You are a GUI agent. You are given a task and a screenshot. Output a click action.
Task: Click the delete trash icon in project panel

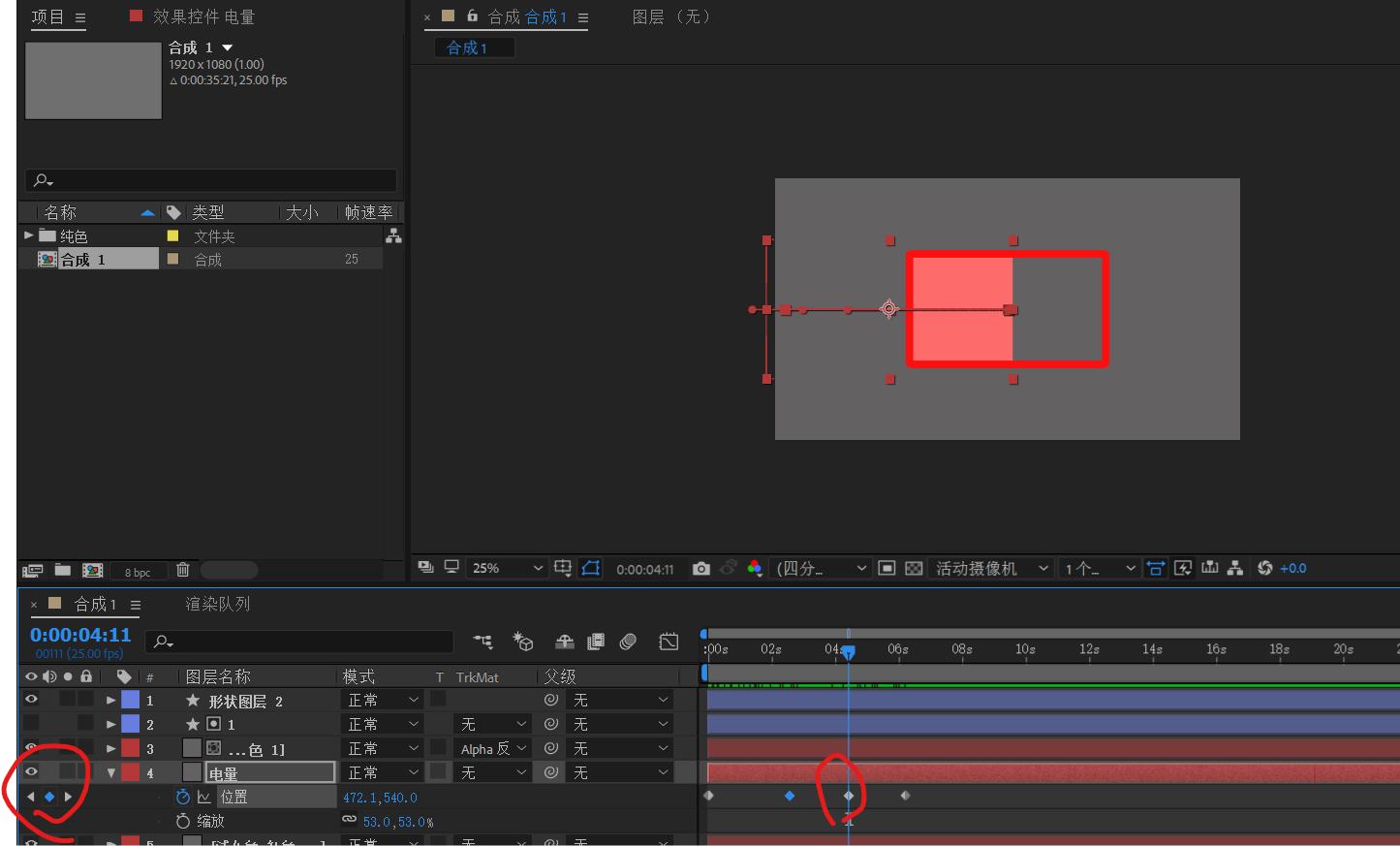[182, 570]
